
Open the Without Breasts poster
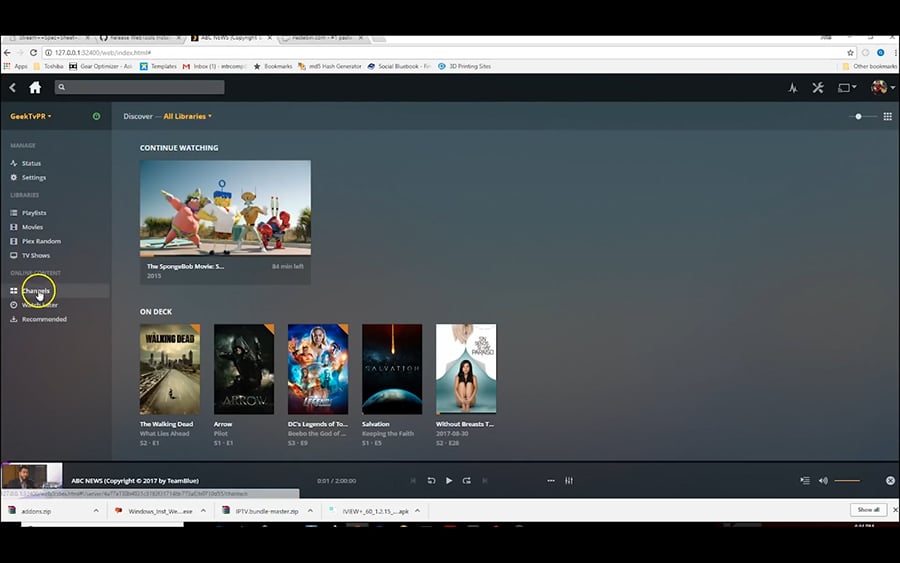coord(466,369)
